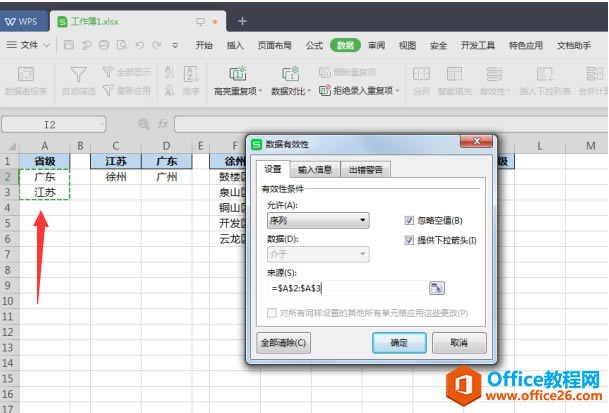Screen dimensions: 609x413
Task: Open a new tab with the plus button
Action: coord(242,21)
